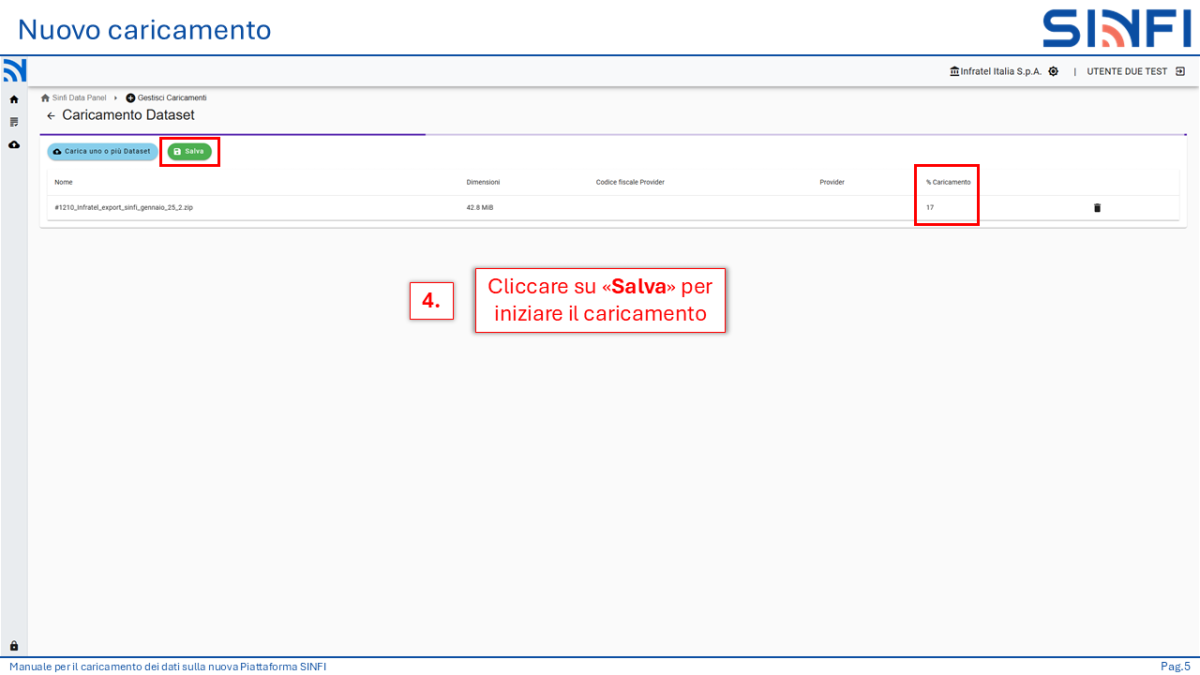Click the lock icon at sidebar bottom
1200x675 pixels.
14,646
